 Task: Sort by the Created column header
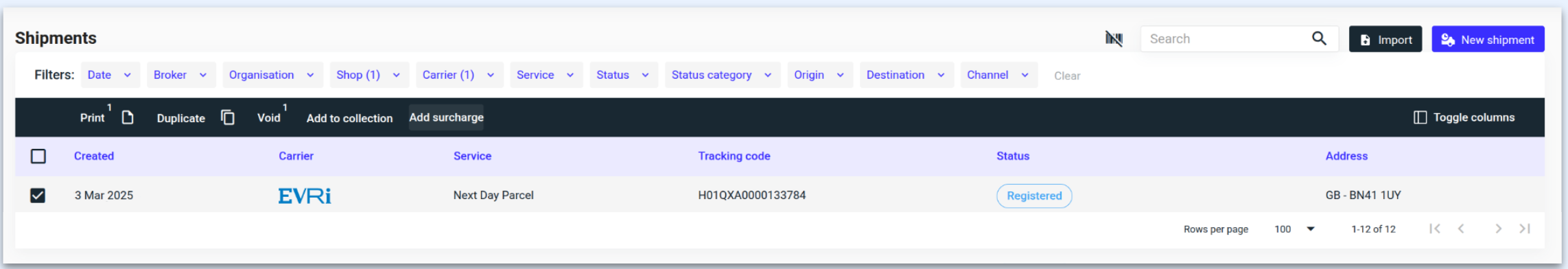pos(94,156)
